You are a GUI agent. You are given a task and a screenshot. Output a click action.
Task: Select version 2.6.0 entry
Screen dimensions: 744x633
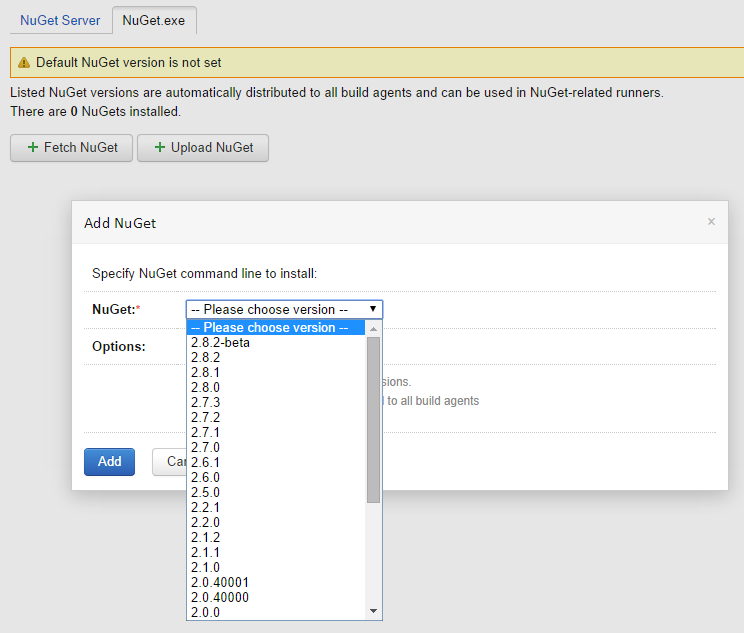[276, 477]
